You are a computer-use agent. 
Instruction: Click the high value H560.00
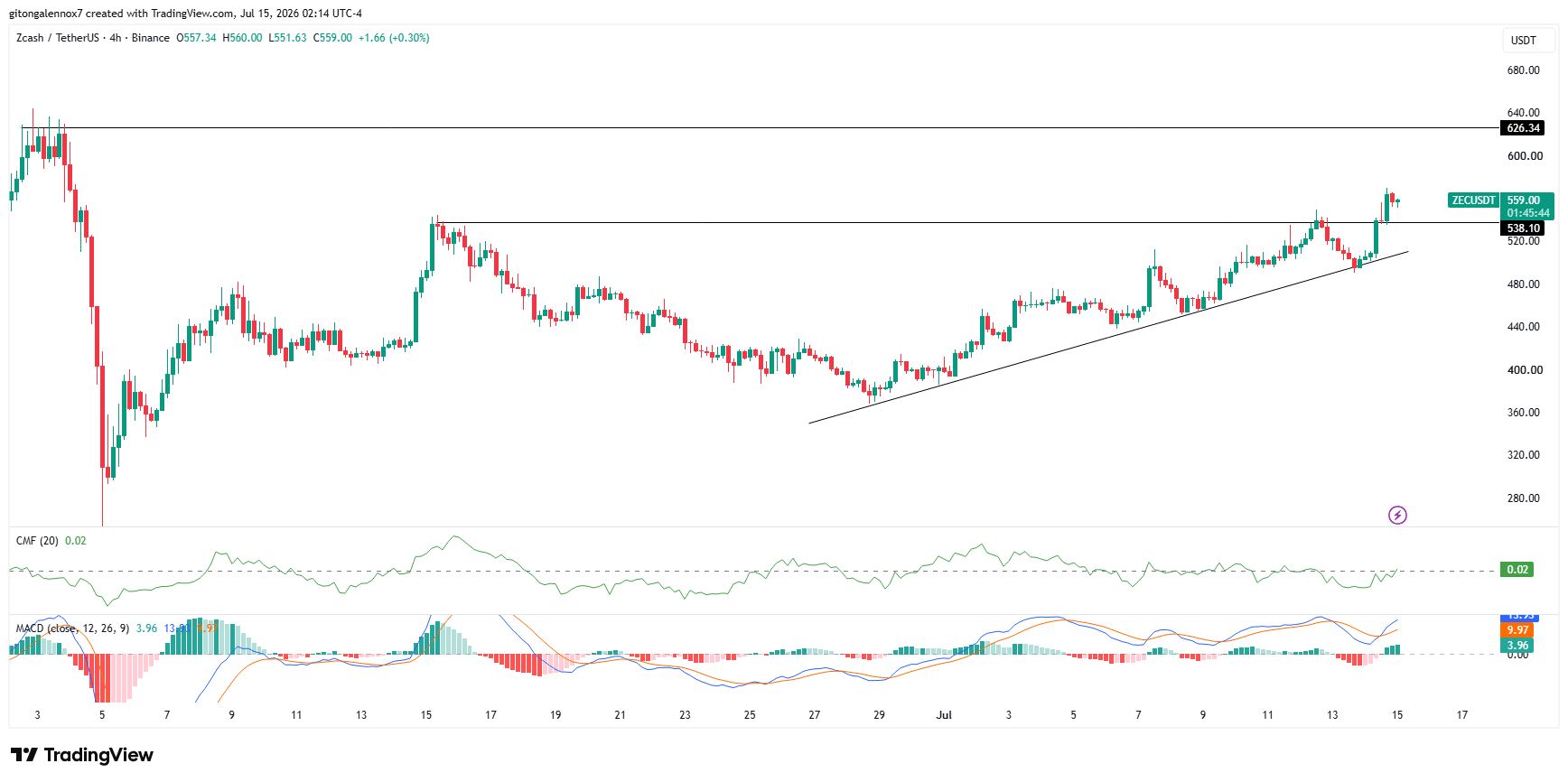[x=242, y=38]
